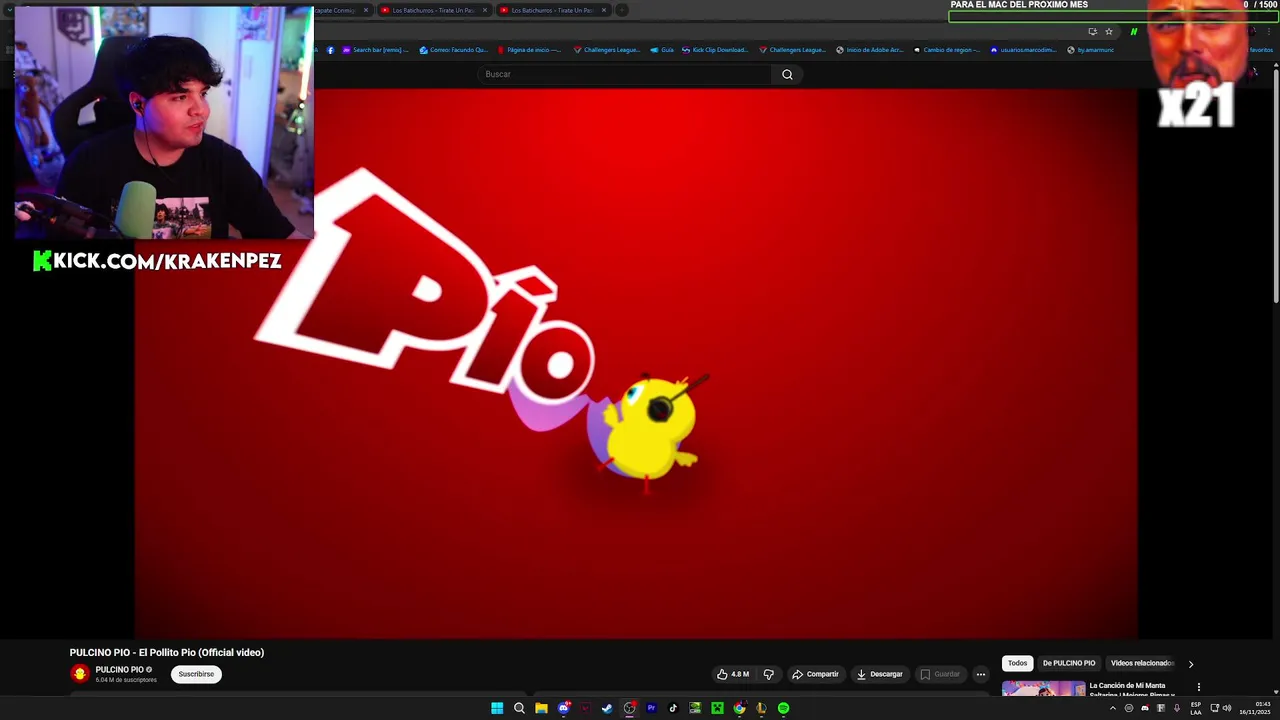Click the video title PULCINO PIO - El Pollito Pio
1280x720 pixels.
(167, 652)
